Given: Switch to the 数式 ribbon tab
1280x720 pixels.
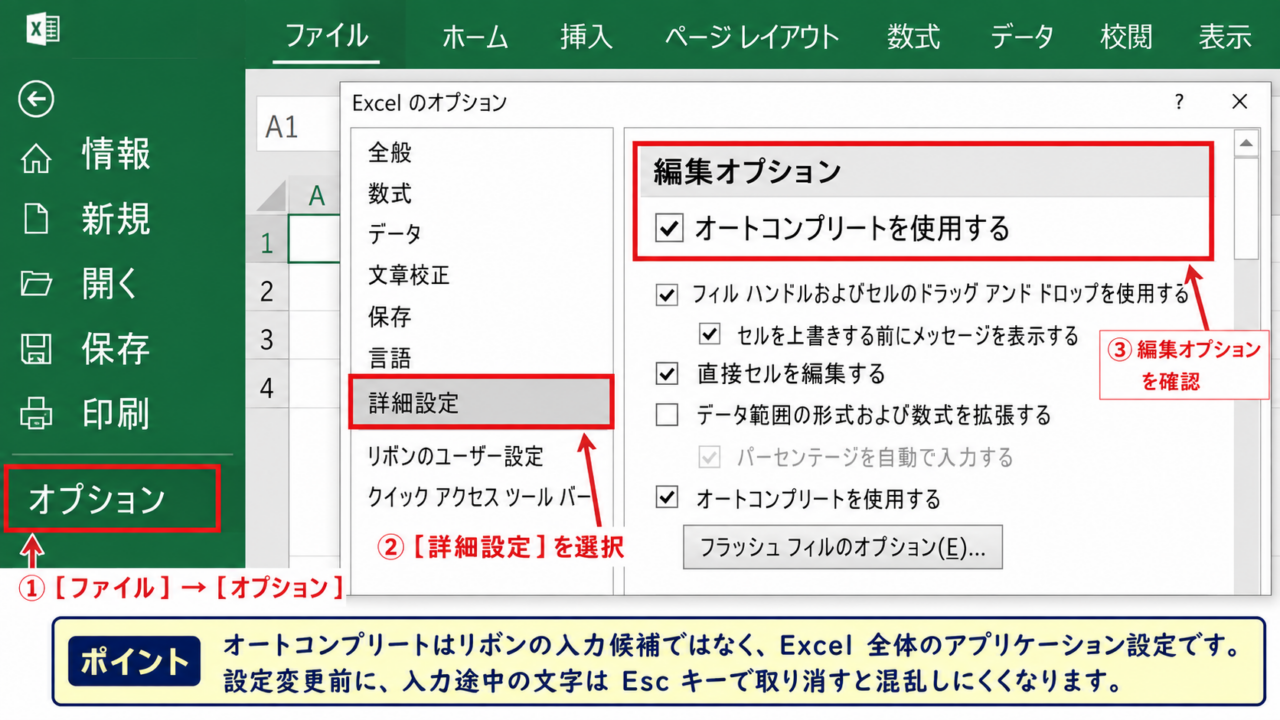Looking at the screenshot, I should 913,37.
